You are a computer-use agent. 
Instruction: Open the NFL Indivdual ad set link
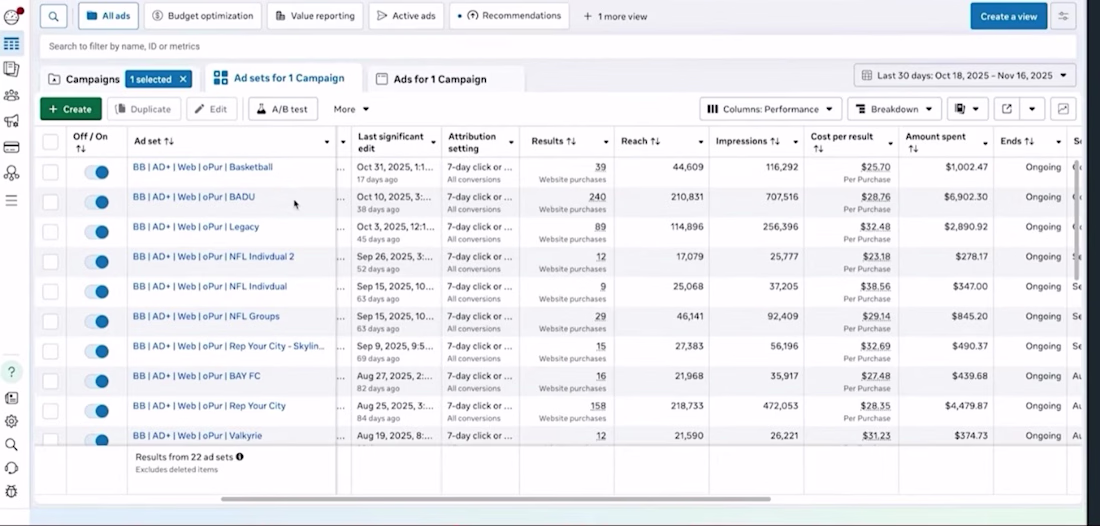[210, 286]
